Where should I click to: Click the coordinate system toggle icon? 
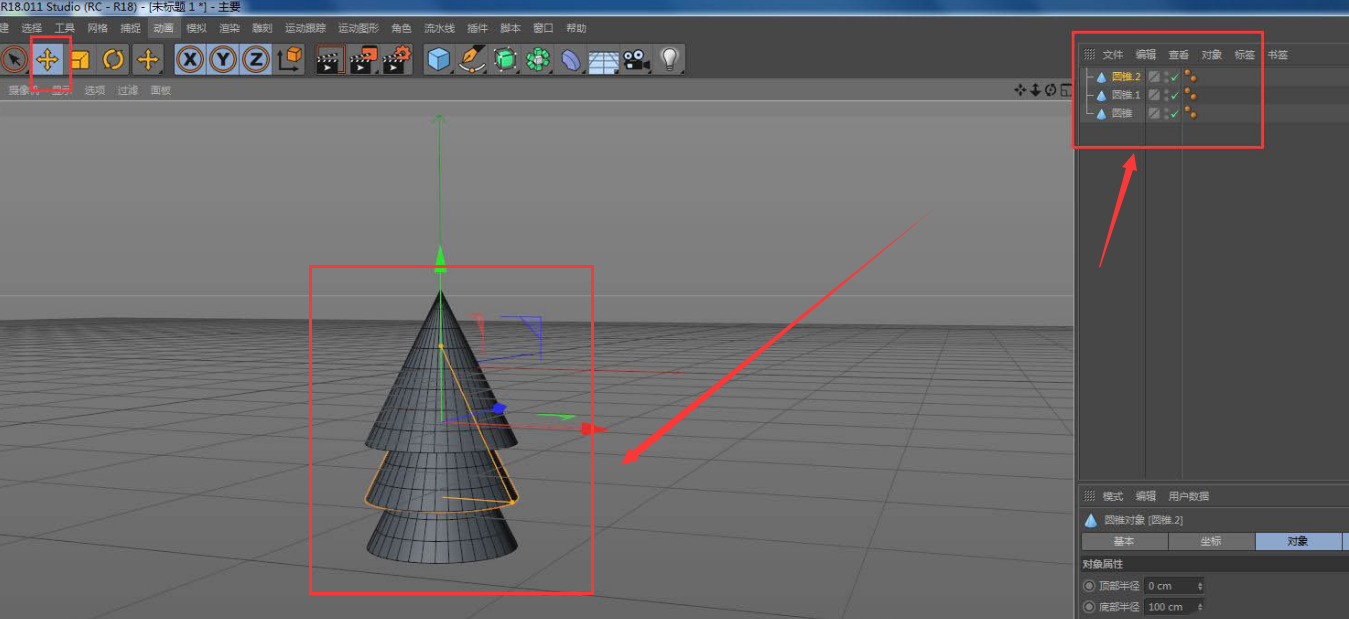coord(290,60)
